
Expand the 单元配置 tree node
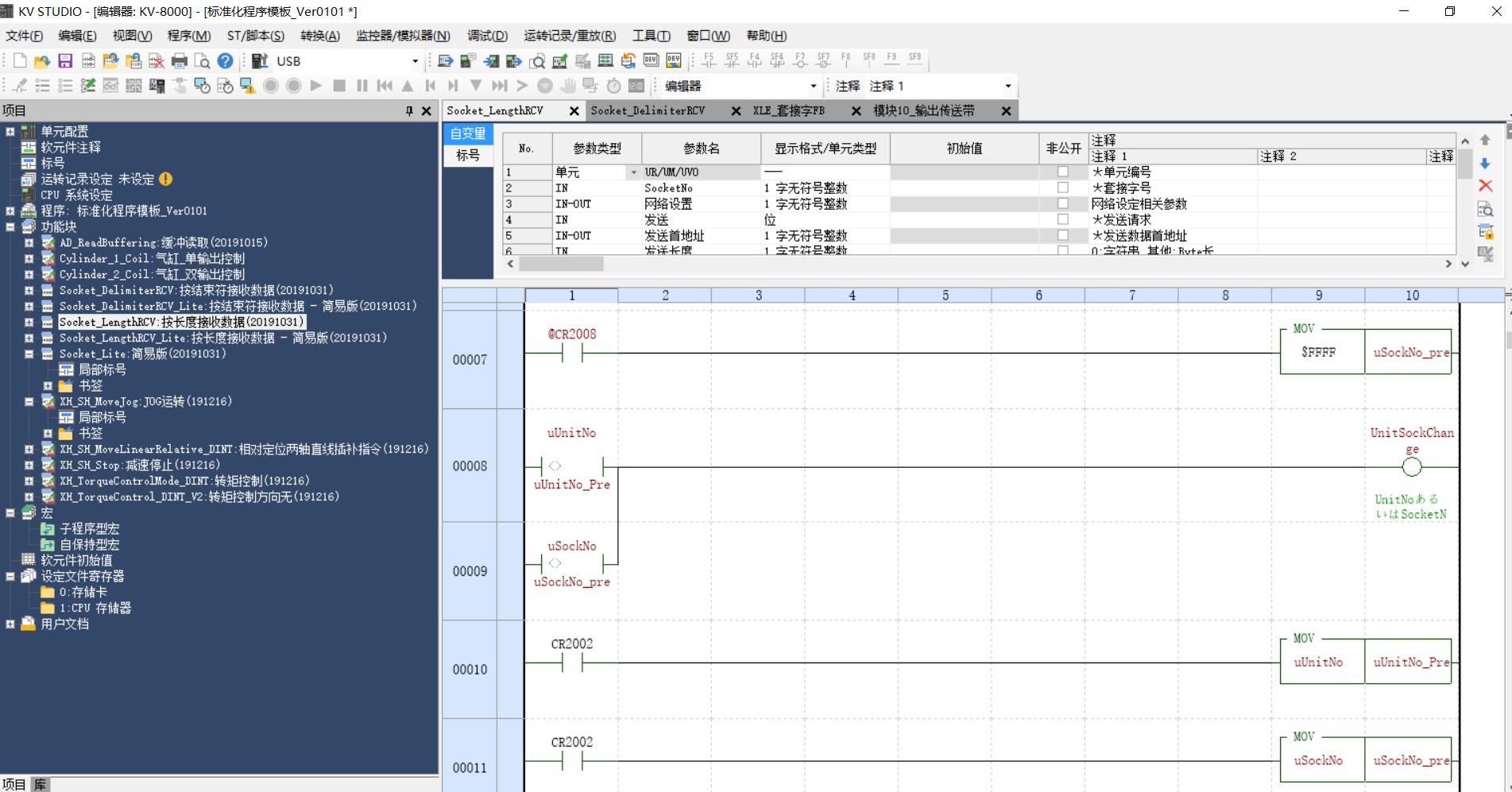[10, 132]
